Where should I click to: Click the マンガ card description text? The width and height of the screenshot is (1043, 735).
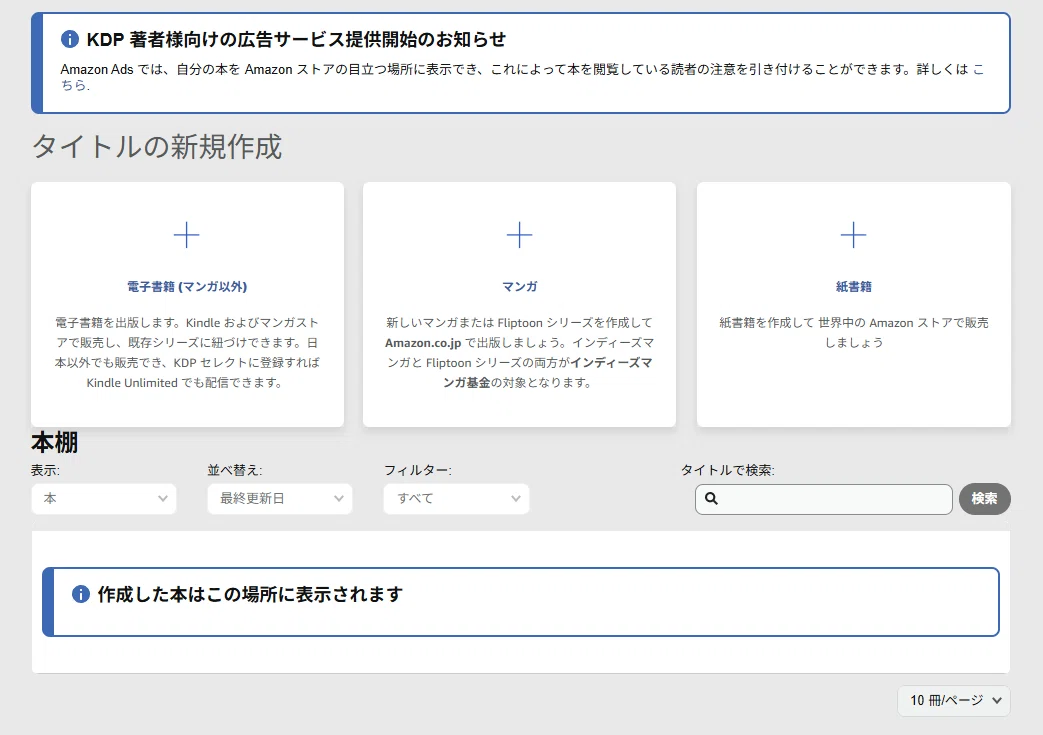tap(520, 353)
